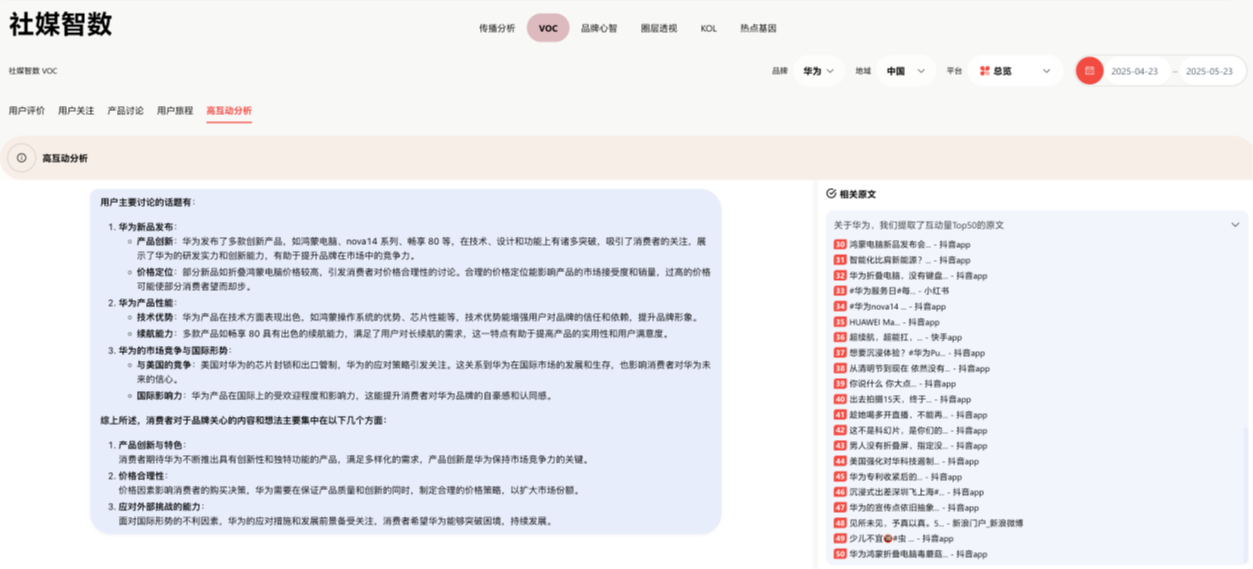
Task: Collapse the Top50 原文 list chevron
Action: (x=1235, y=225)
